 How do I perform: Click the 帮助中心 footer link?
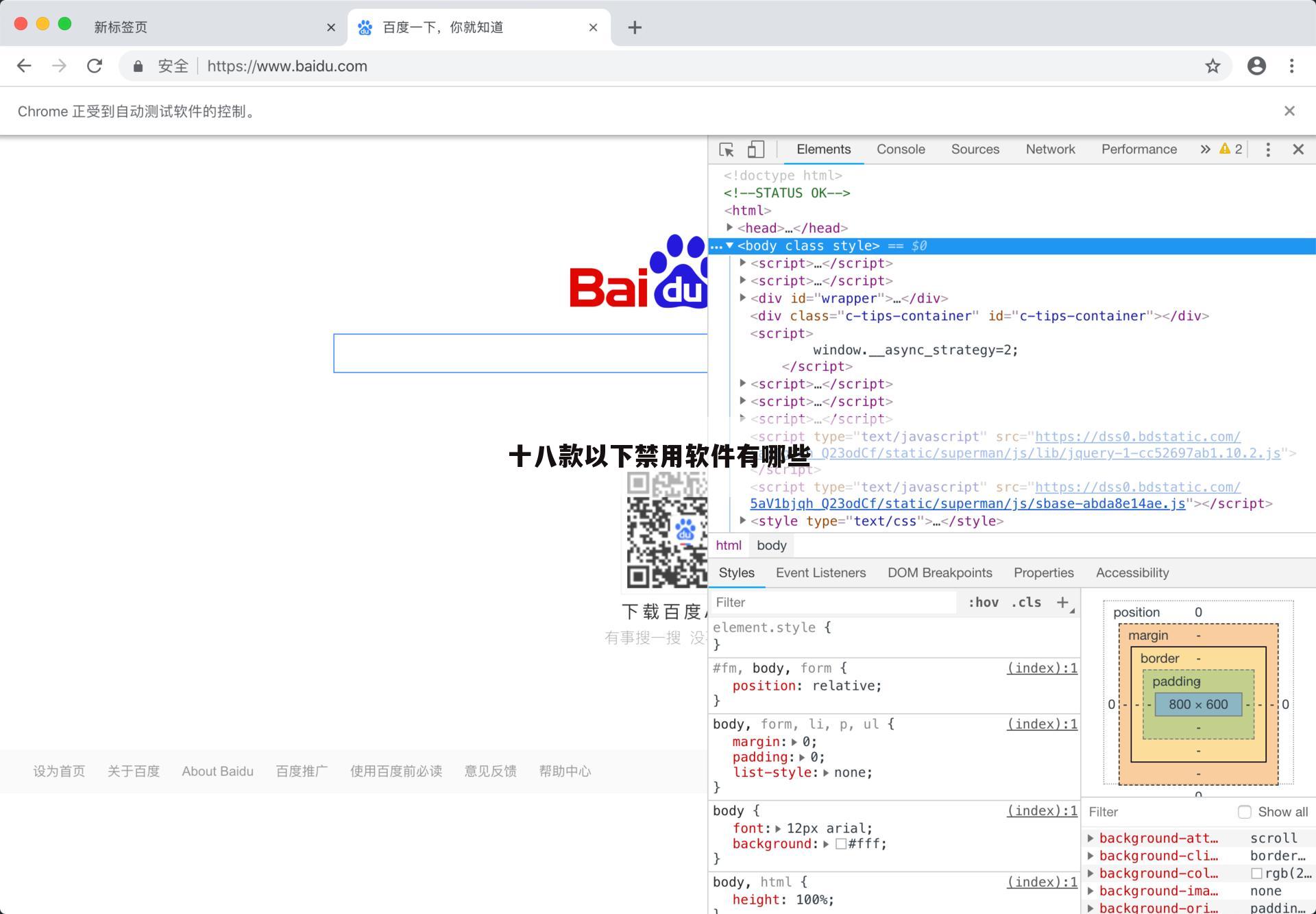click(565, 771)
